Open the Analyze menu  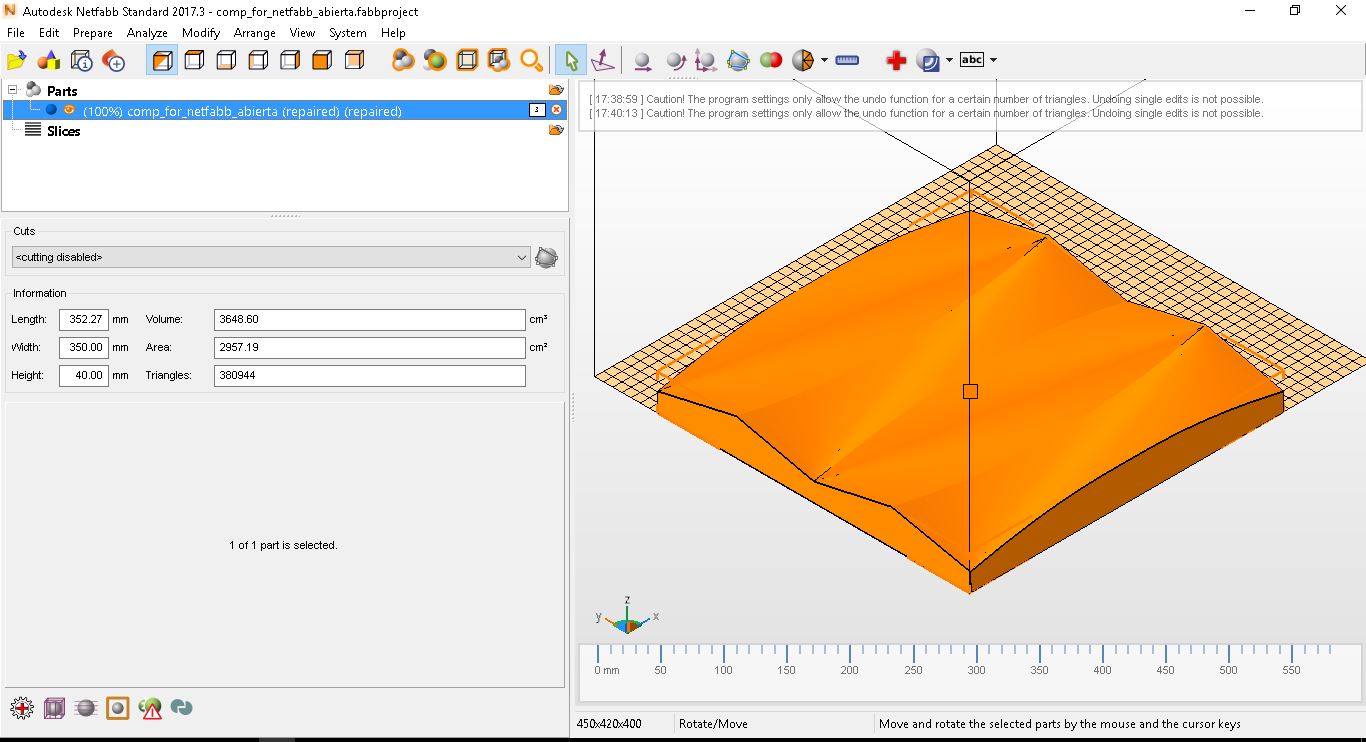(147, 33)
